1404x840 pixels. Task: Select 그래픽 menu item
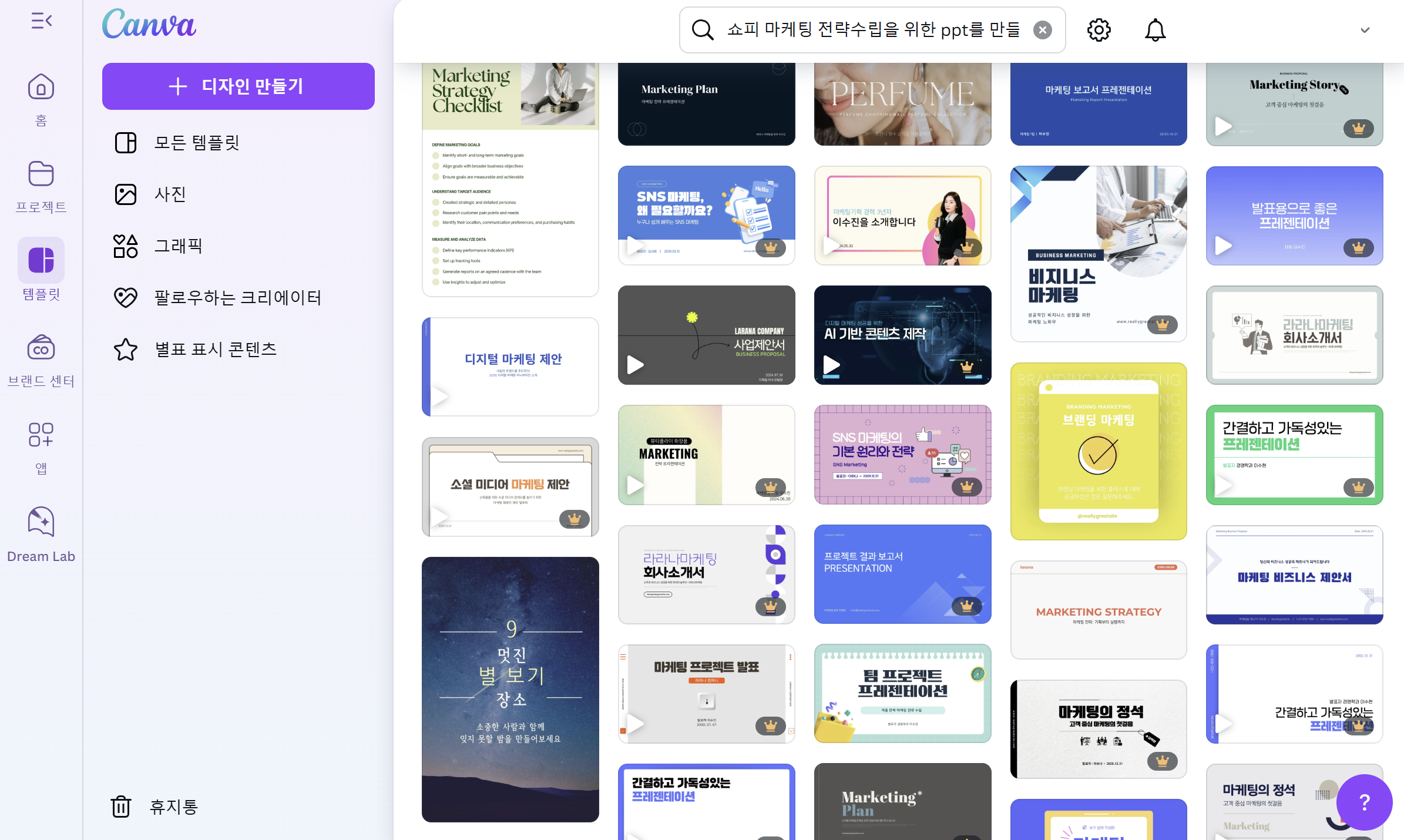point(239,246)
